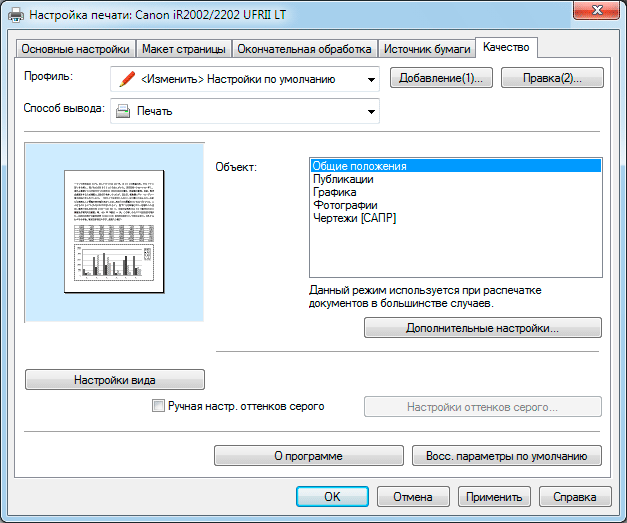Confirm with the OK button
The width and height of the screenshot is (627, 523).
[332, 497]
